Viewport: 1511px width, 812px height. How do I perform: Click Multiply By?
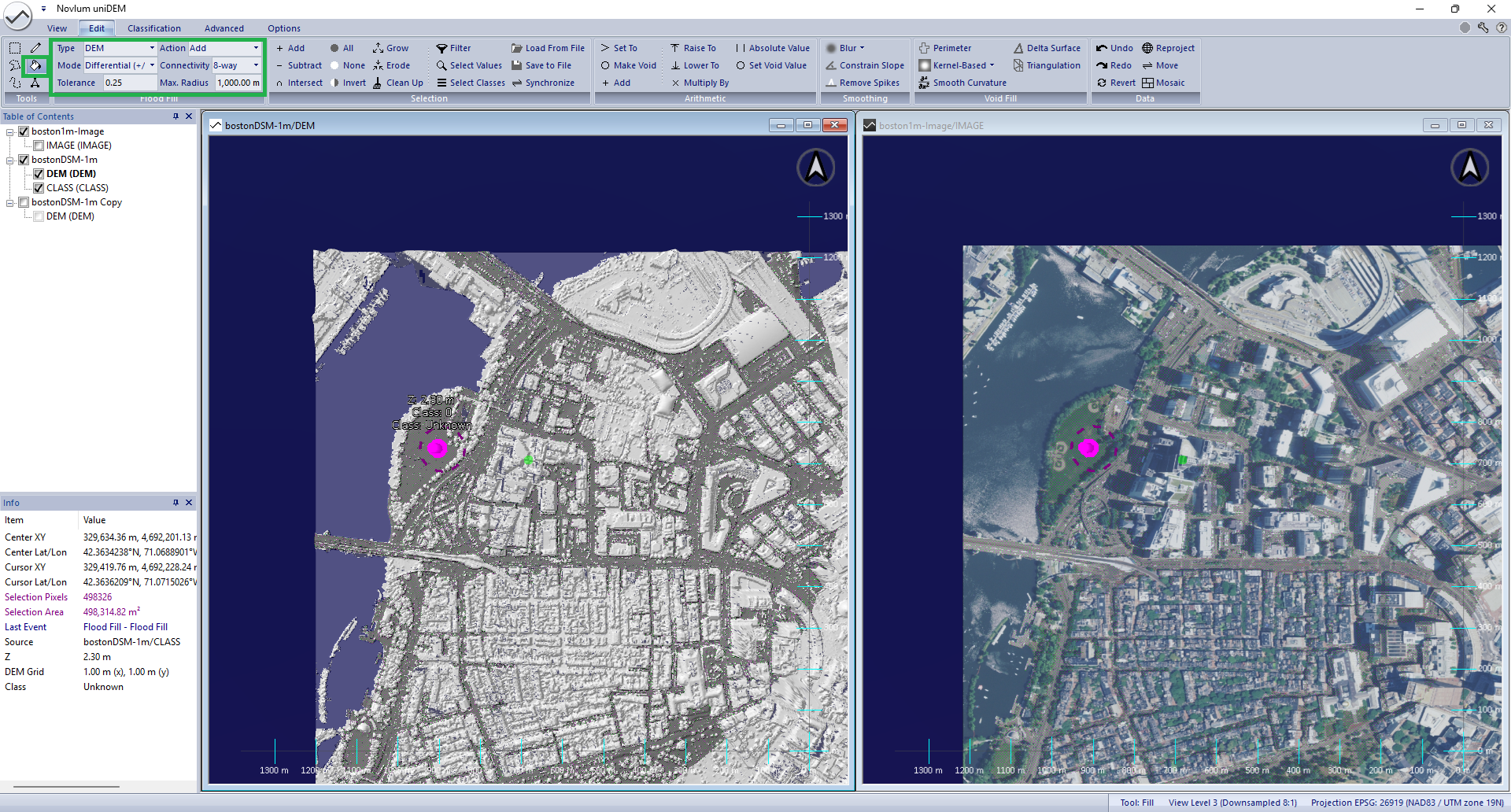[x=700, y=83]
